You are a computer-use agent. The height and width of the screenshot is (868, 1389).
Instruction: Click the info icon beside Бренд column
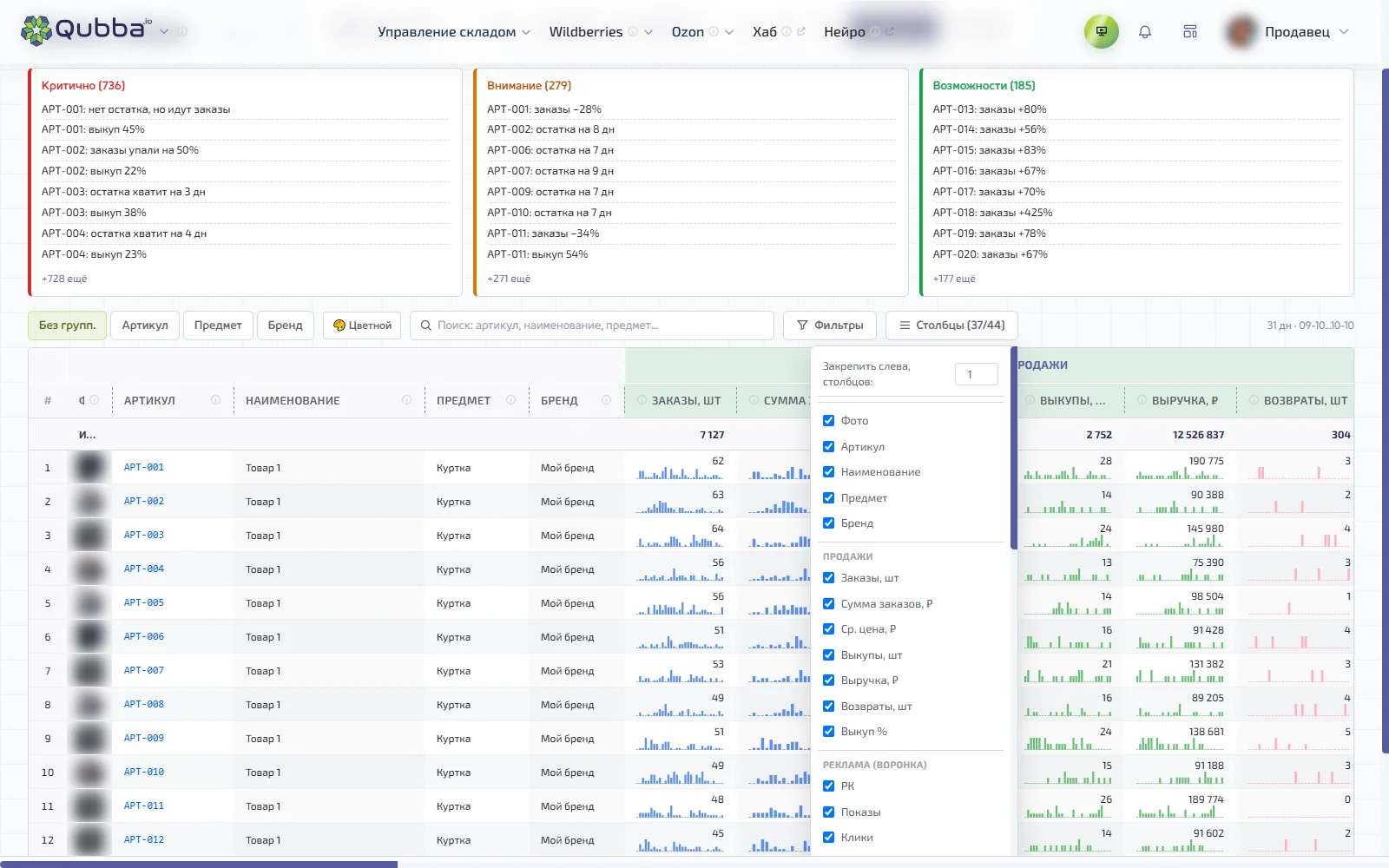(x=606, y=400)
